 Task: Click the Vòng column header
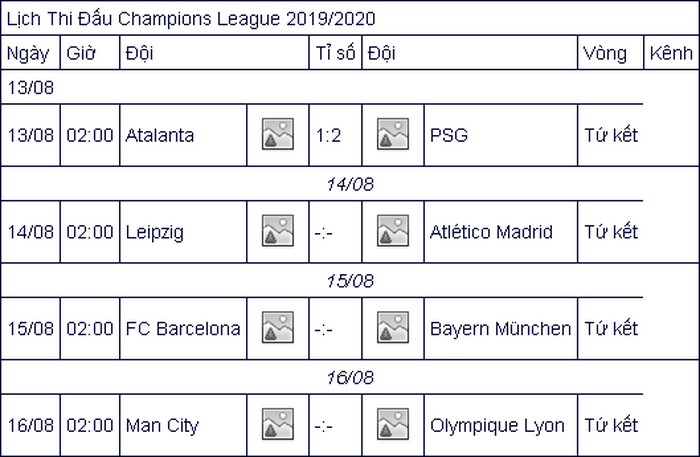(x=605, y=53)
